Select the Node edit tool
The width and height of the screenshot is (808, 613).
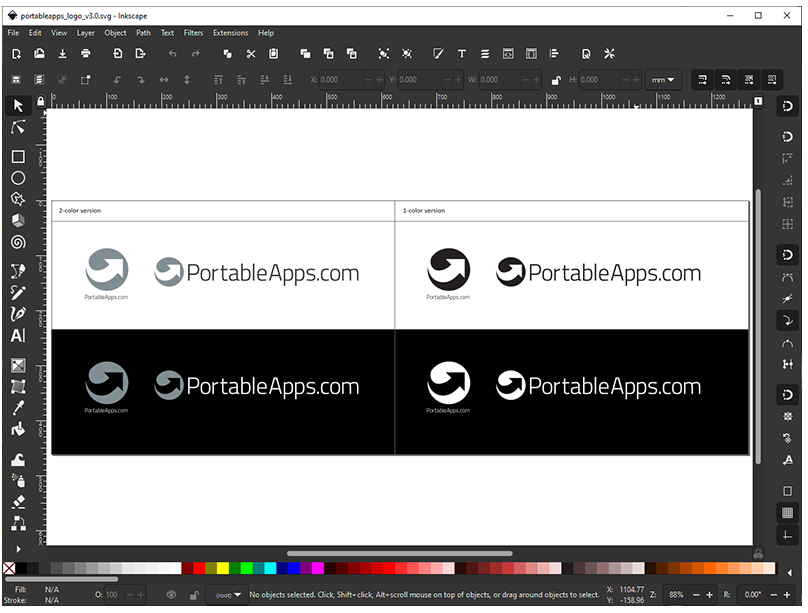(x=18, y=127)
